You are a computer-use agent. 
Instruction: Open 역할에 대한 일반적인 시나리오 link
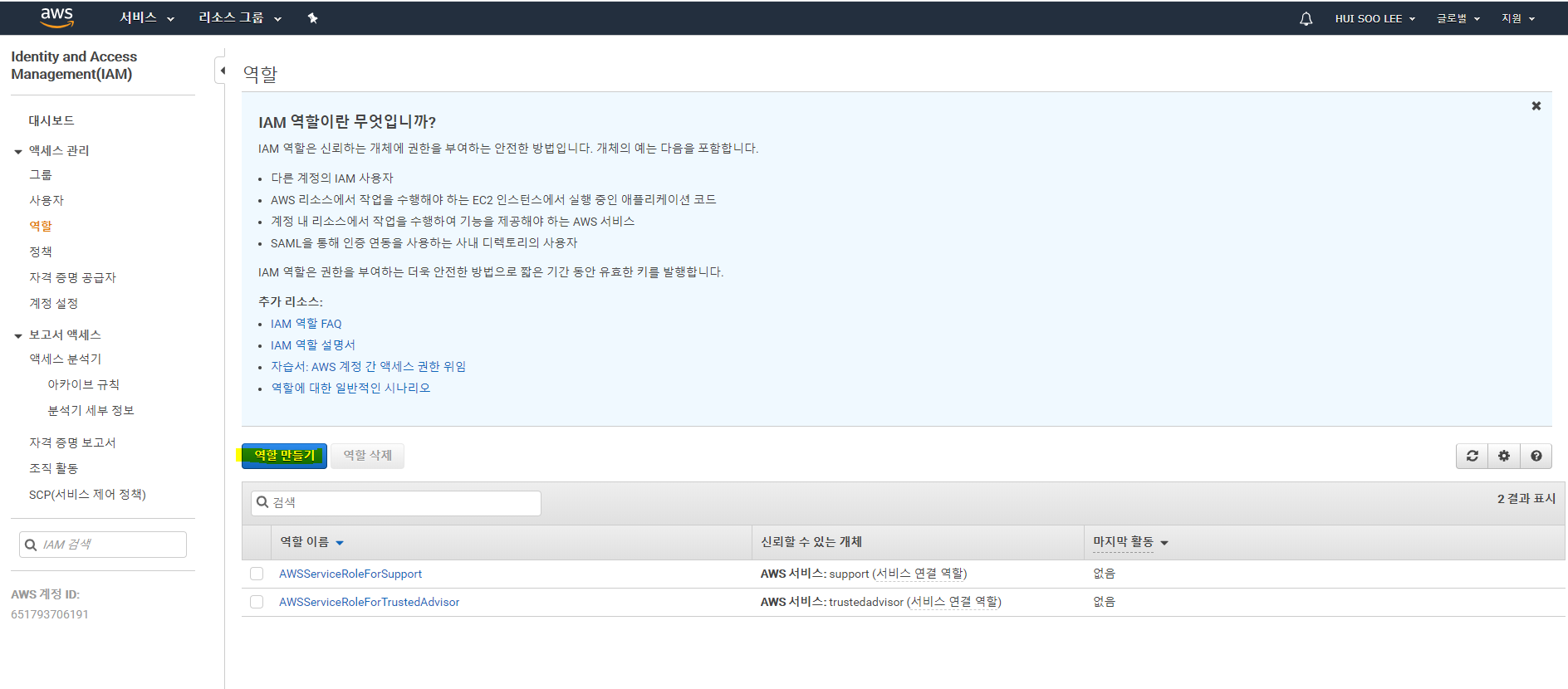tap(350, 388)
